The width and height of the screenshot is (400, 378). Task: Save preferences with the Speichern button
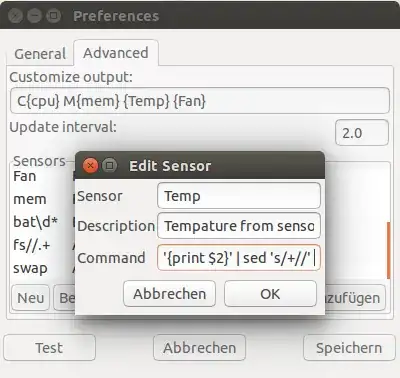point(349,348)
